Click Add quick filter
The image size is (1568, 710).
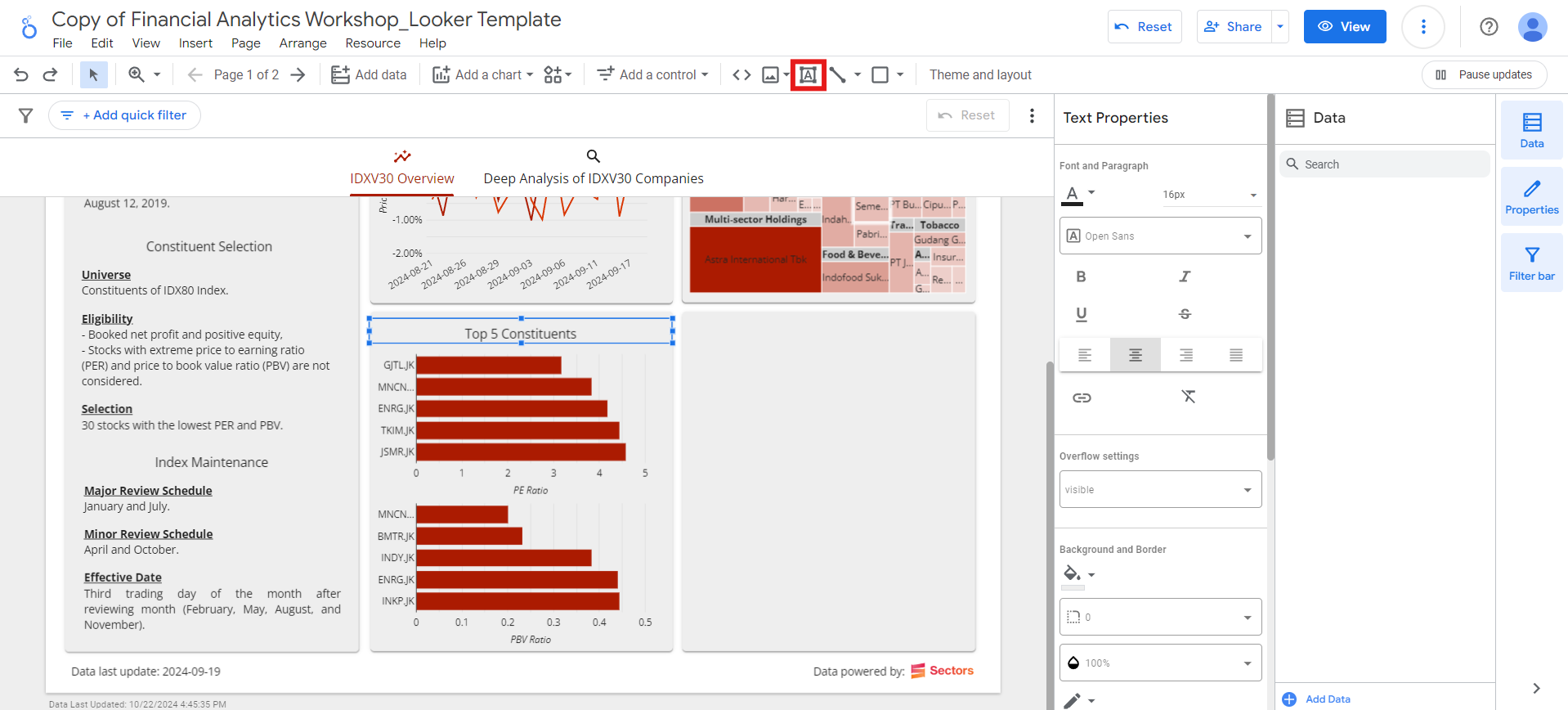click(x=124, y=115)
